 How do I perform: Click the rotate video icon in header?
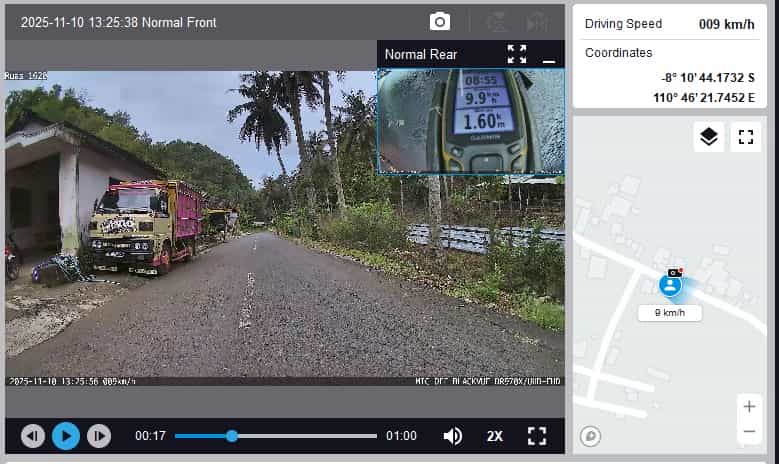pos(496,22)
